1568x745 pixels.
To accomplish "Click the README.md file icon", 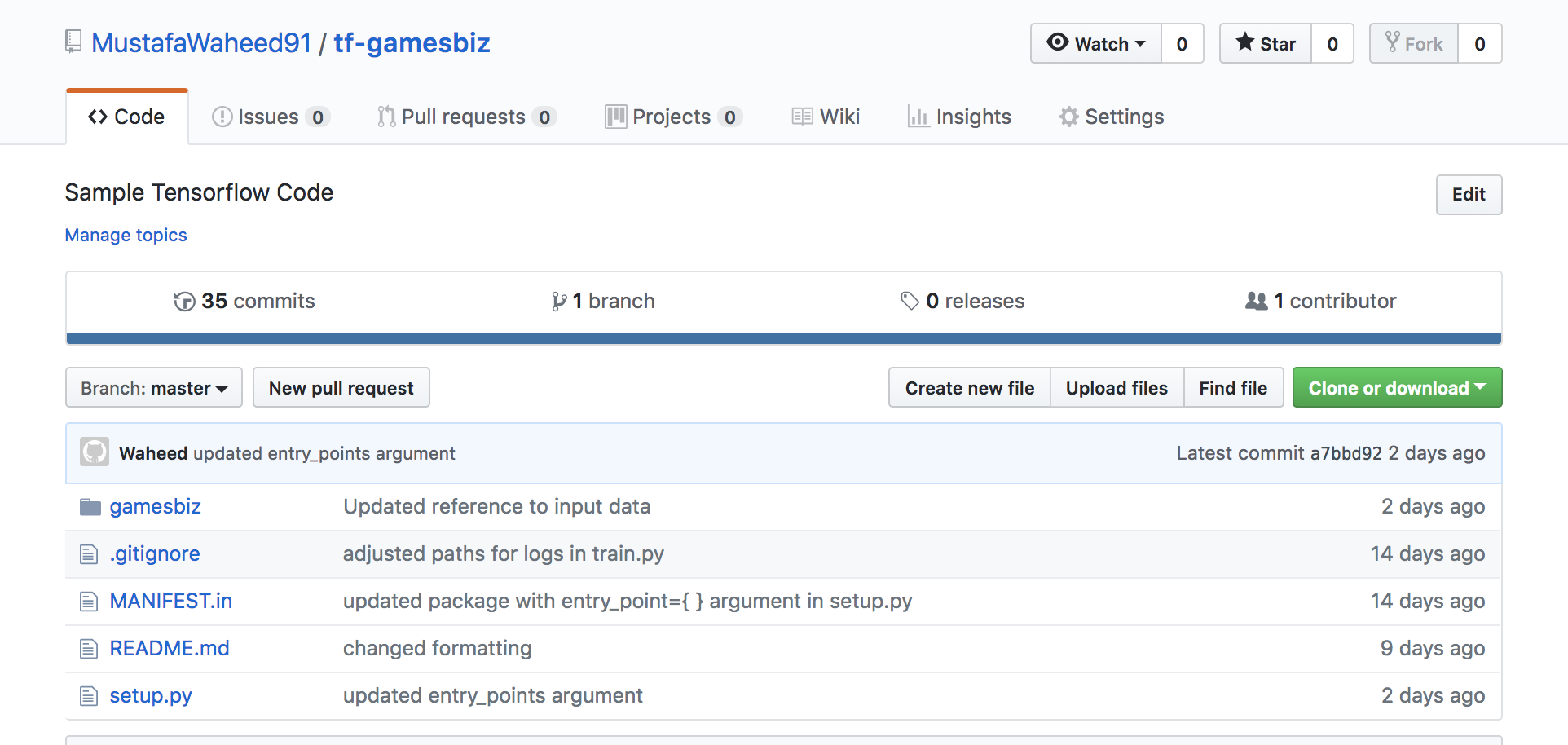I will click(x=89, y=649).
